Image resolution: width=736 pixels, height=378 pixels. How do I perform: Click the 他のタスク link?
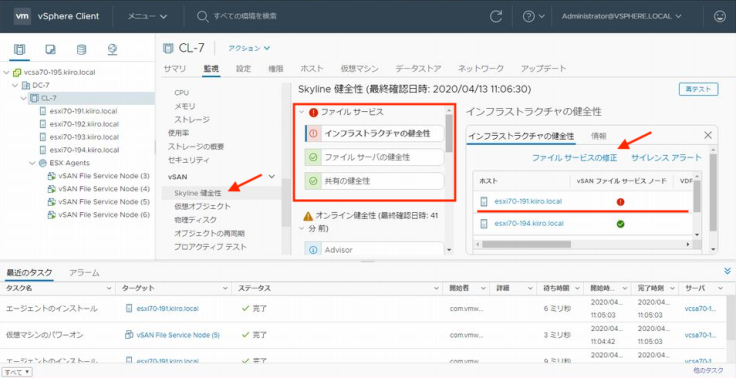tap(709, 371)
